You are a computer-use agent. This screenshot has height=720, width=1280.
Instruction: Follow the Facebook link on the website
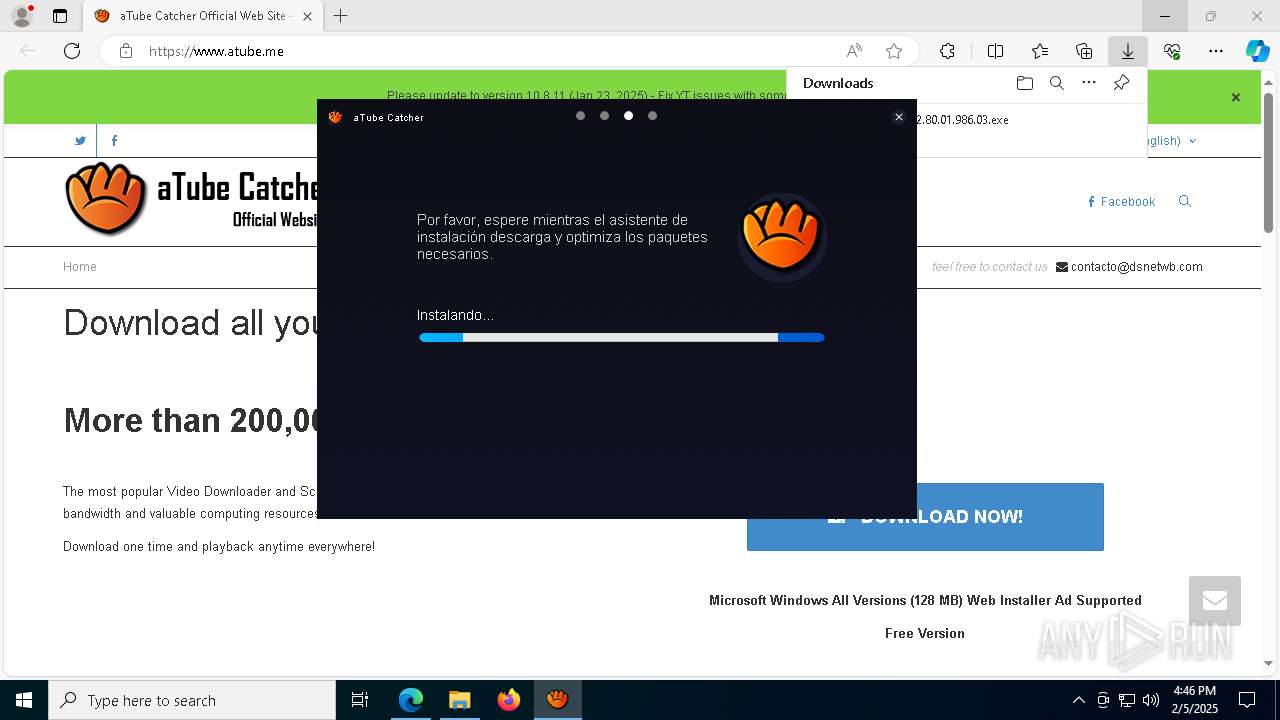(x=1121, y=202)
